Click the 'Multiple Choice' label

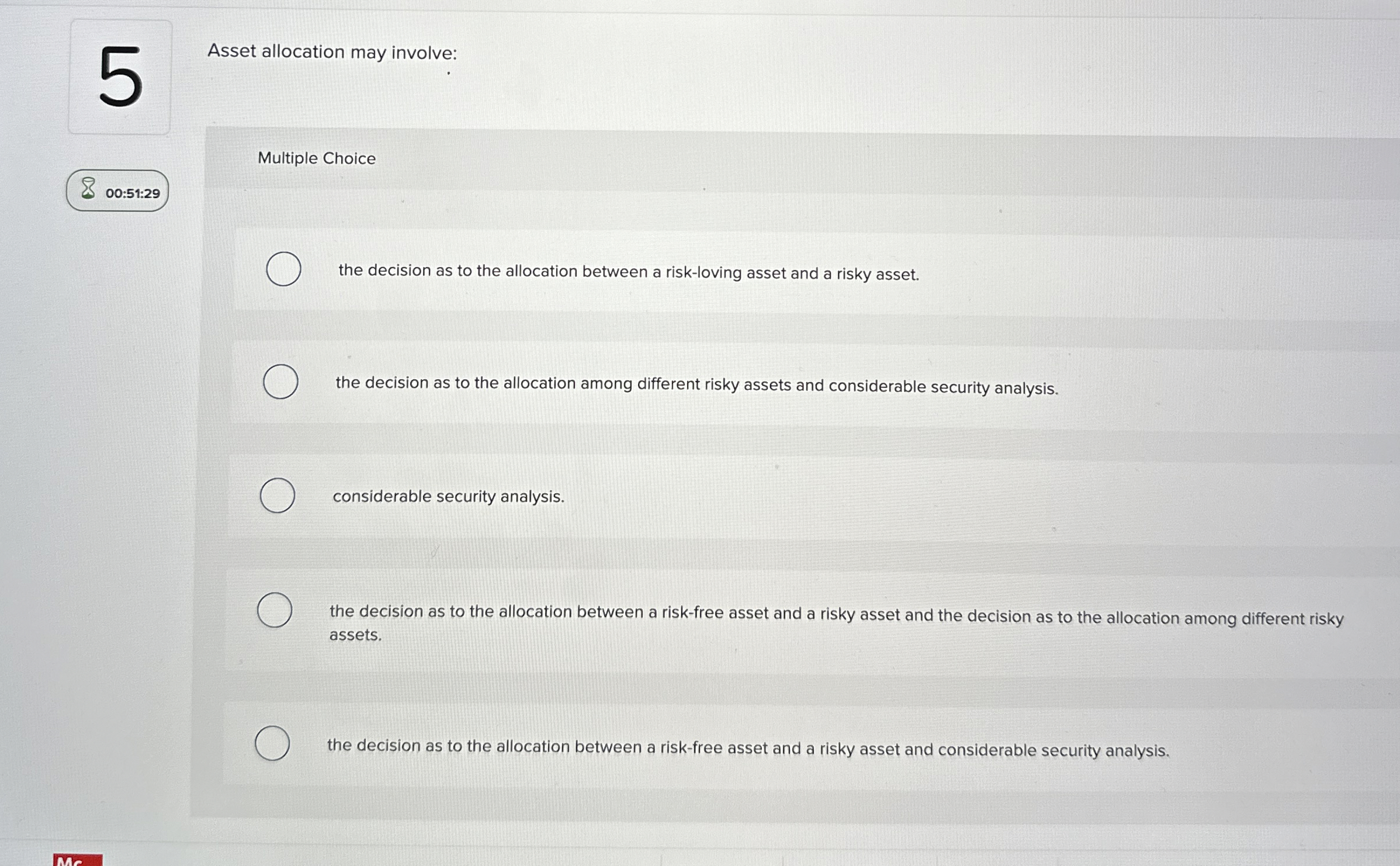316,158
